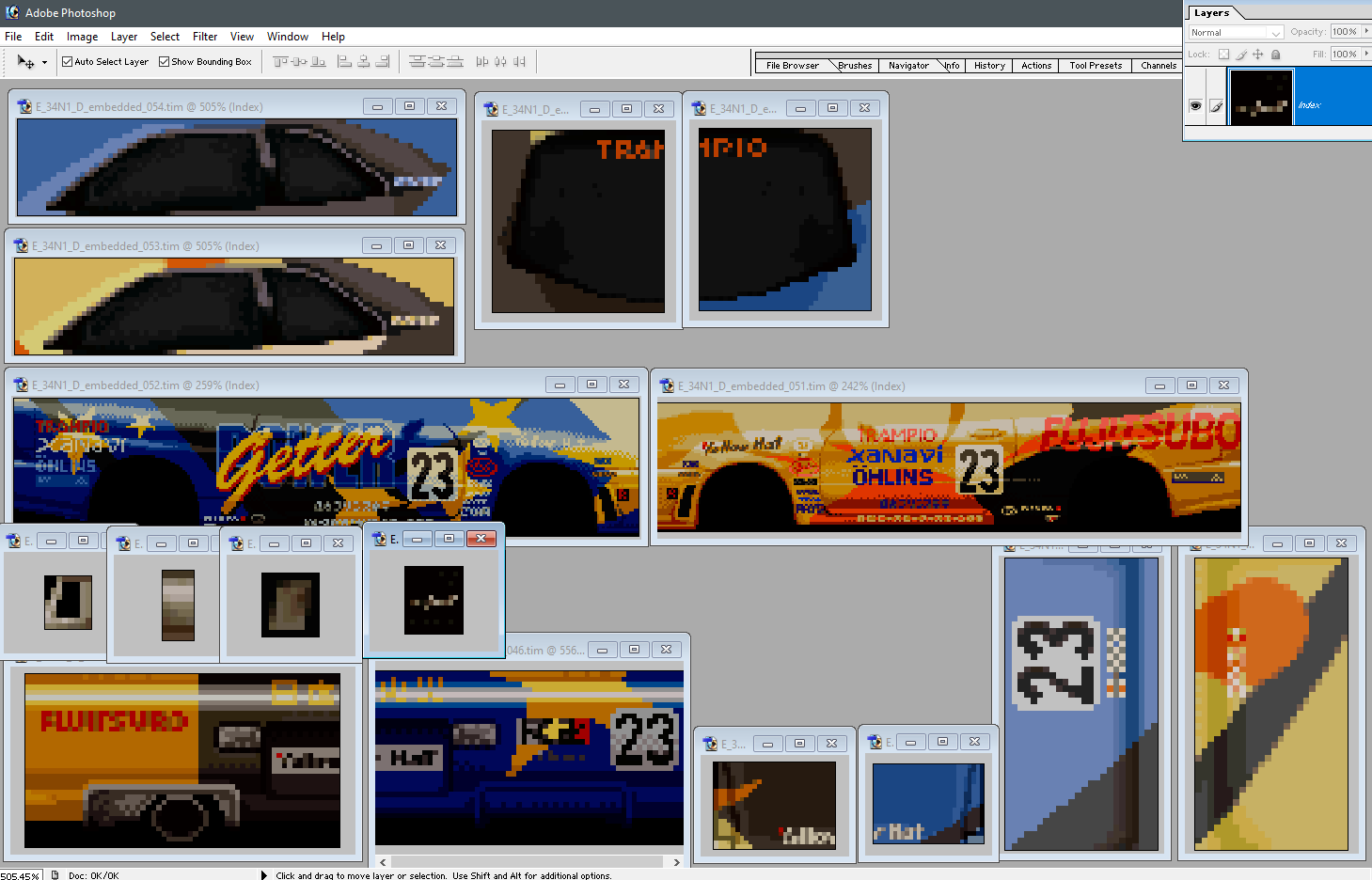Open the File Browser from the palette well

791,65
